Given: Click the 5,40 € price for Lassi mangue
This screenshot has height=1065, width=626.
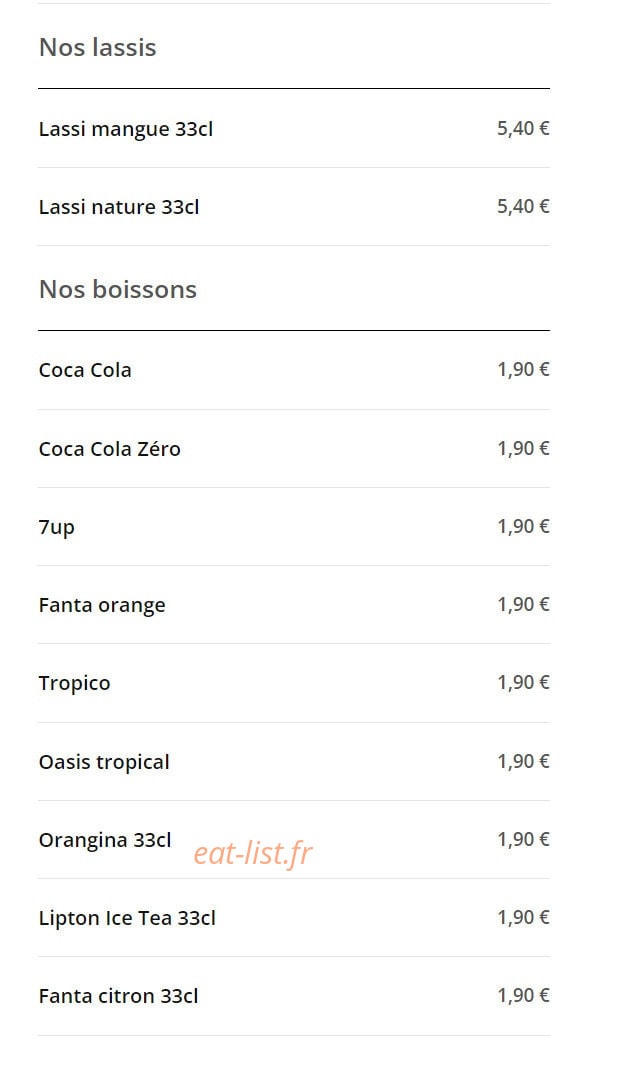Looking at the screenshot, I should [x=523, y=128].
